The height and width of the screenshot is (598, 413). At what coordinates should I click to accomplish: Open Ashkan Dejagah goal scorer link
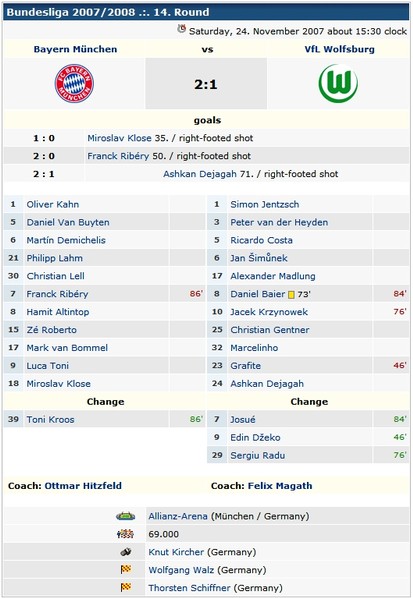tap(200, 174)
